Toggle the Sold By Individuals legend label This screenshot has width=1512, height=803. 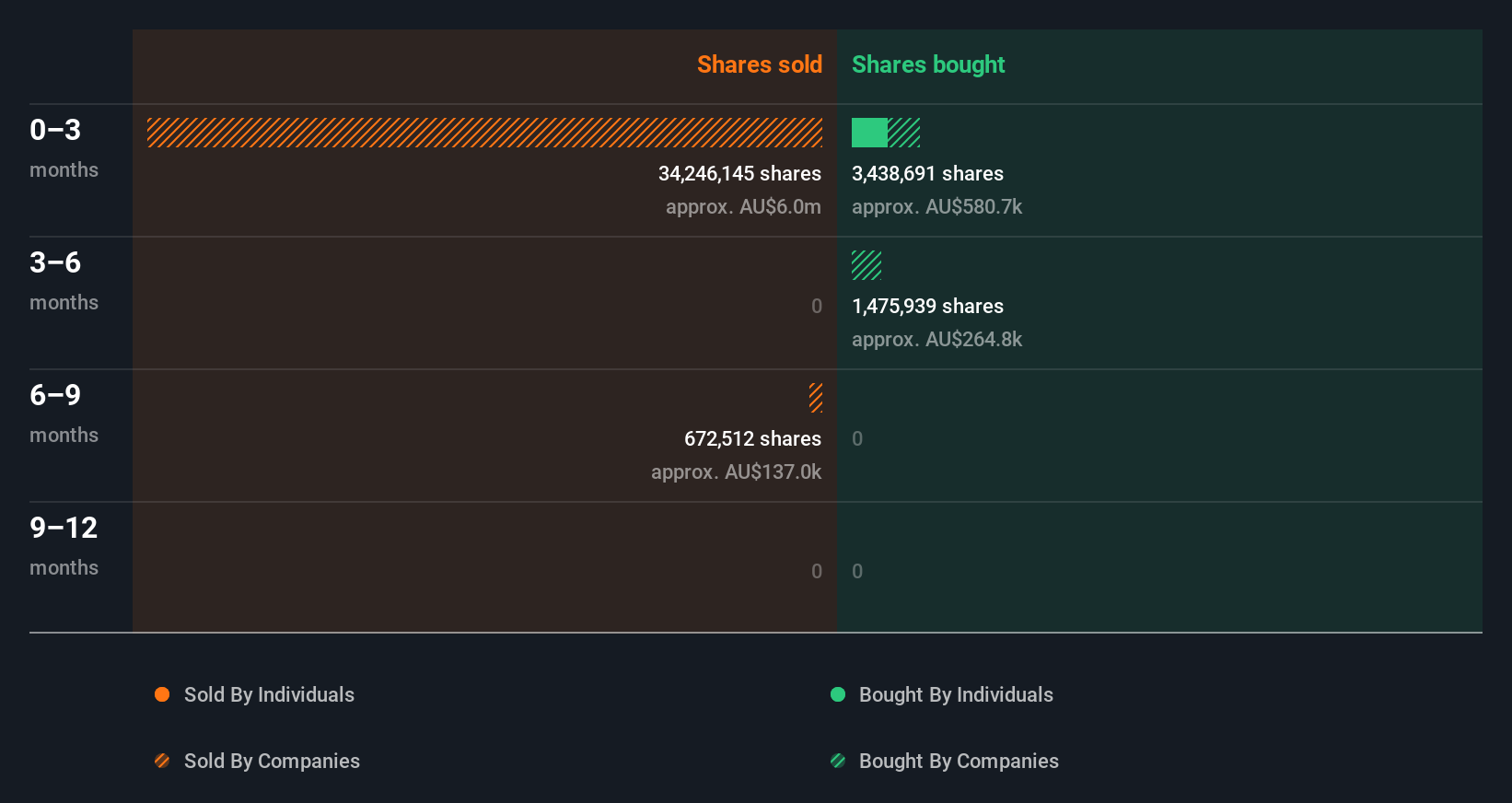point(269,694)
